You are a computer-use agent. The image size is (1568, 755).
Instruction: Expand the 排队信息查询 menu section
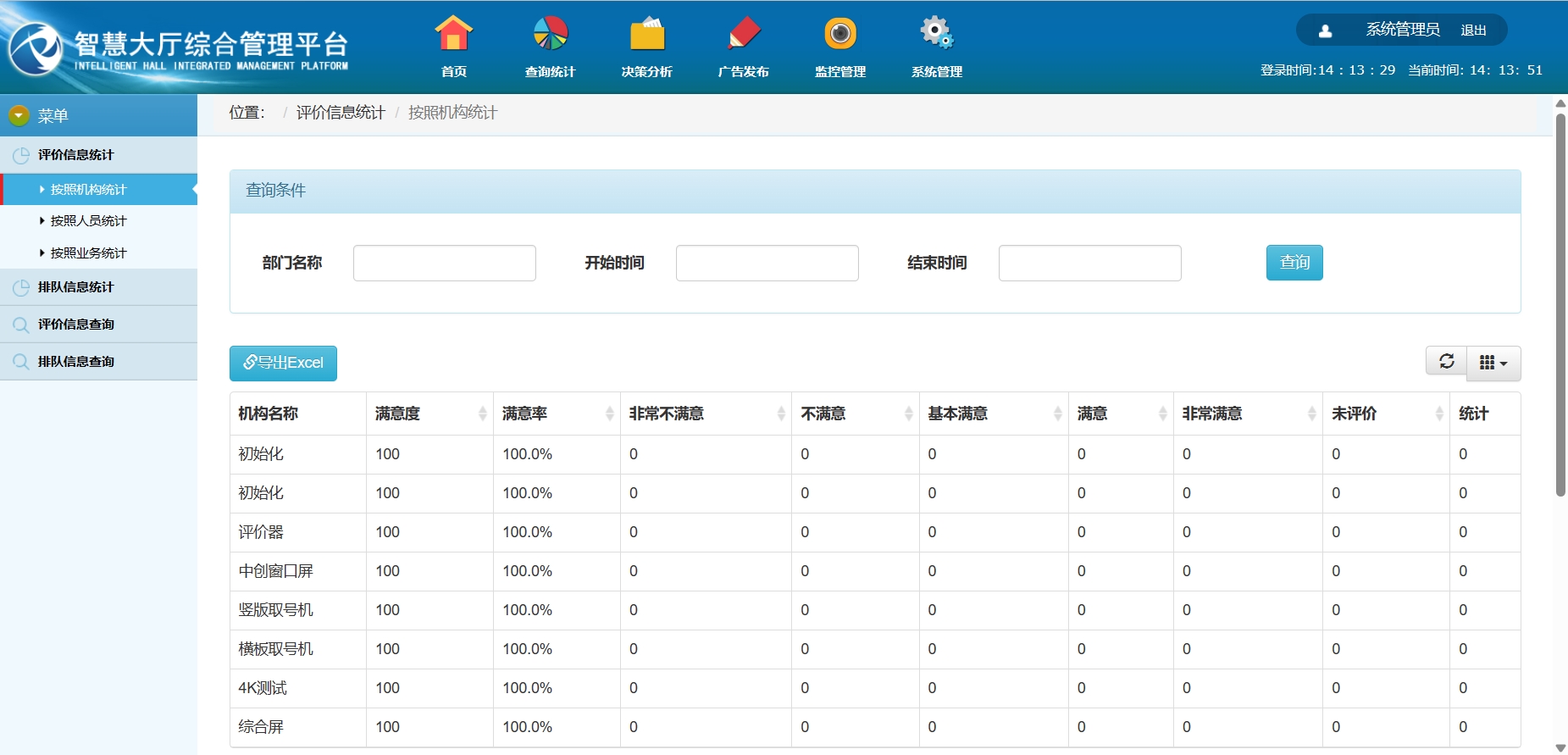point(98,362)
